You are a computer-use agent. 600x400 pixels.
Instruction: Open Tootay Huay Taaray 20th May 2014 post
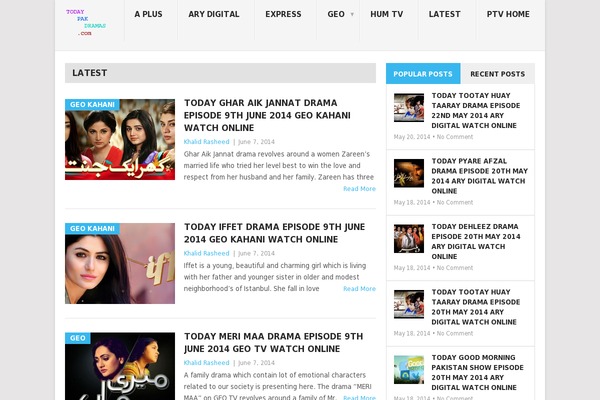[x=476, y=307]
